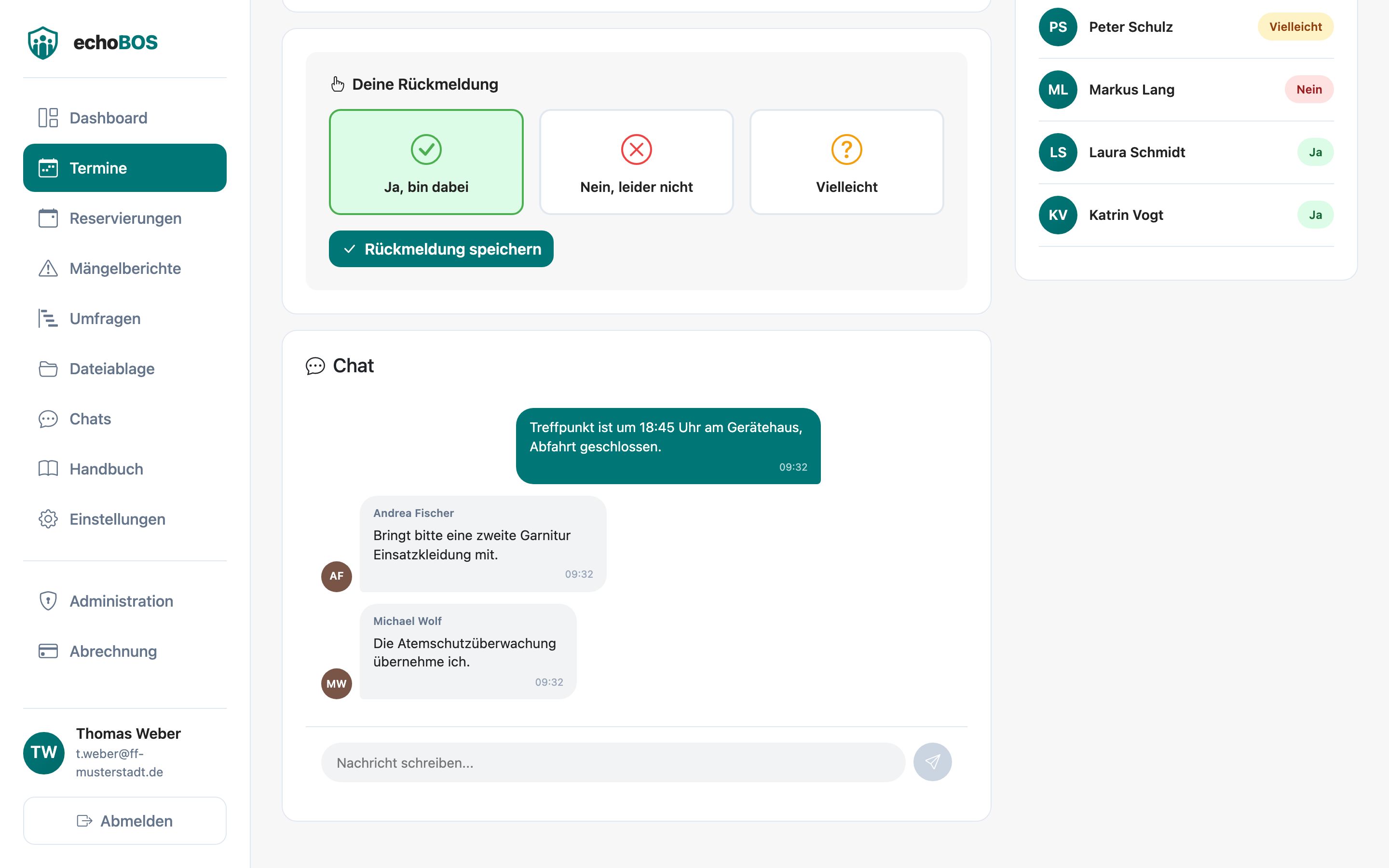This screenshot has width=1389, height=868.
Task: Save with 'Rückmeldung speichern' button
Action: [x=441, y=248]
